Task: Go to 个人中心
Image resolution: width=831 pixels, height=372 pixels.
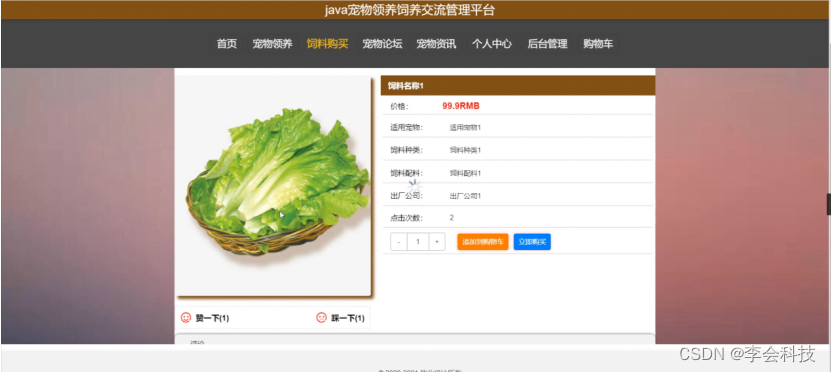Action: tap(492, 44)
